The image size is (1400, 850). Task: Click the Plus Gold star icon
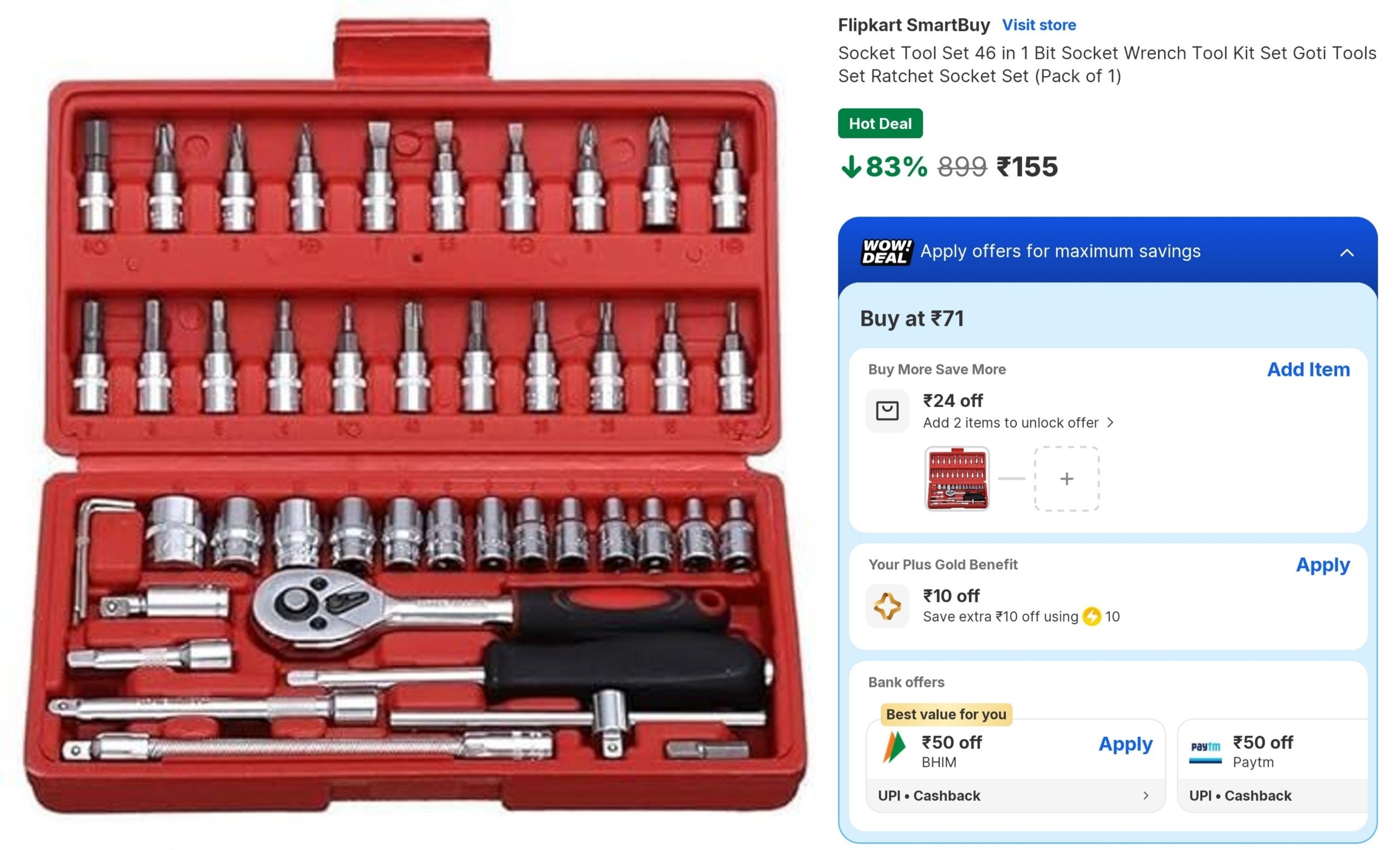tap(887, 606)
